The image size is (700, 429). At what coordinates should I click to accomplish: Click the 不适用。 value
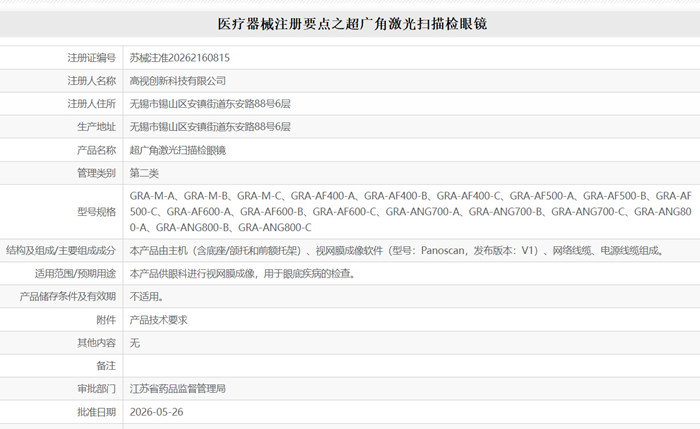(147, 296)
